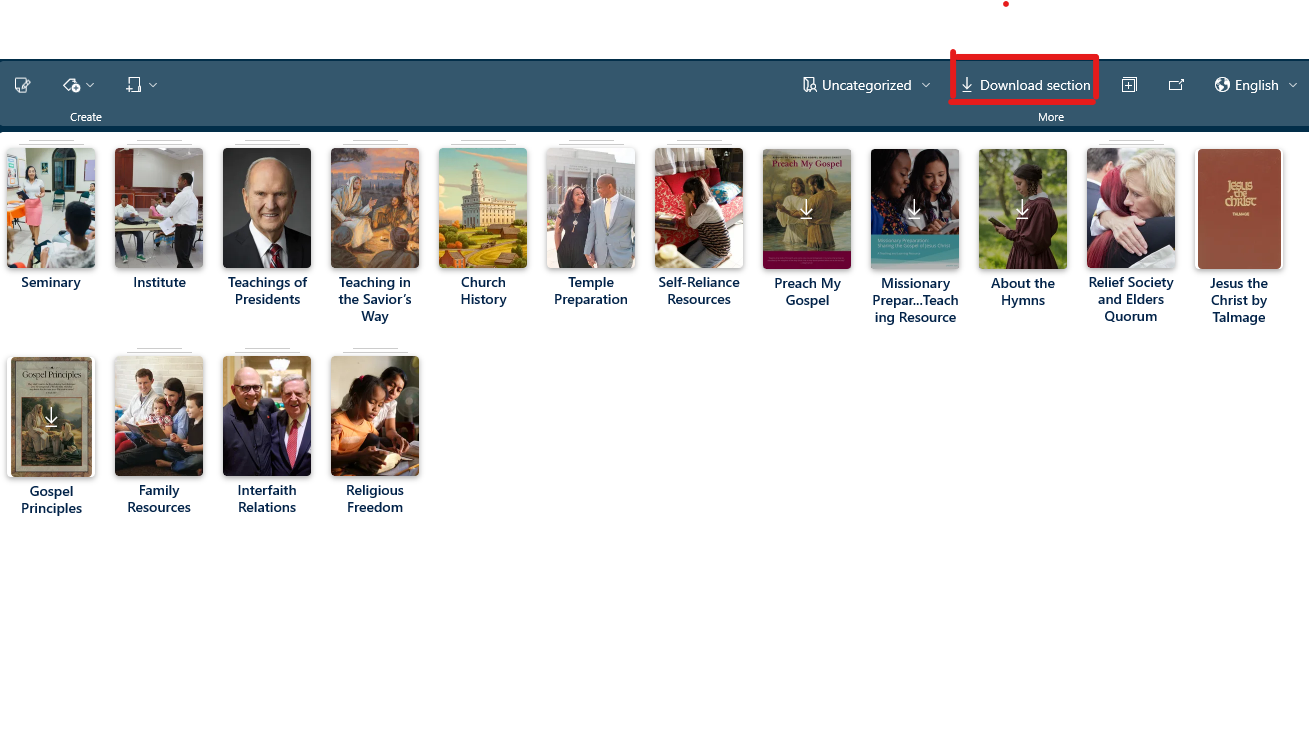Open the Self-Reliance Resources cover
1309x732 pixels.
(x=699, y=208)
